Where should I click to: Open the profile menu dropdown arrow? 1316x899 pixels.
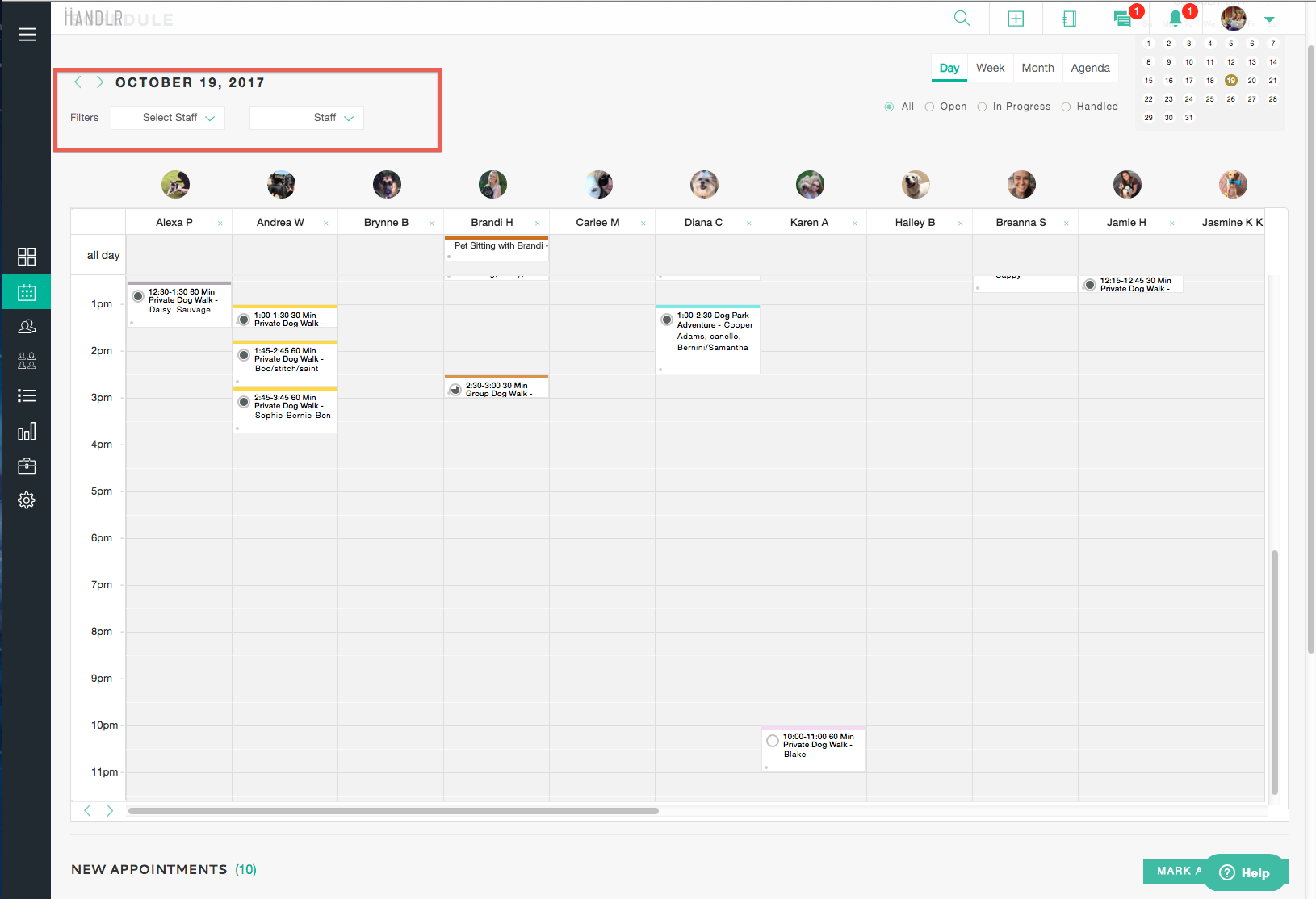[x=1270, y=18]
